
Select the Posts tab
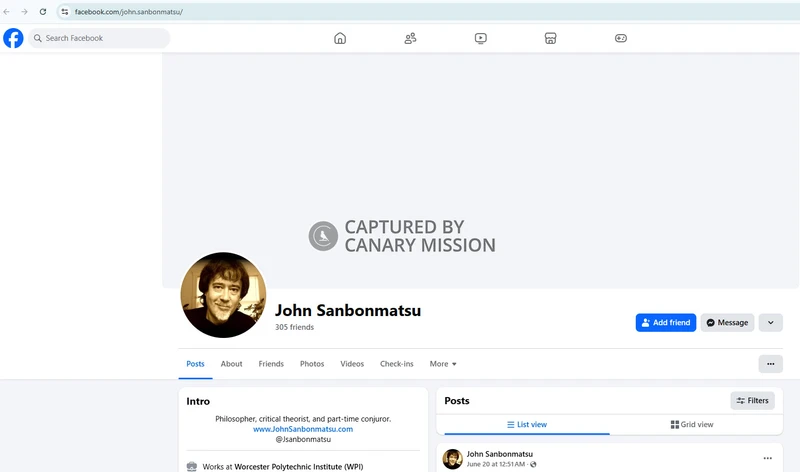pyautogui.click(x=195, y=364)
